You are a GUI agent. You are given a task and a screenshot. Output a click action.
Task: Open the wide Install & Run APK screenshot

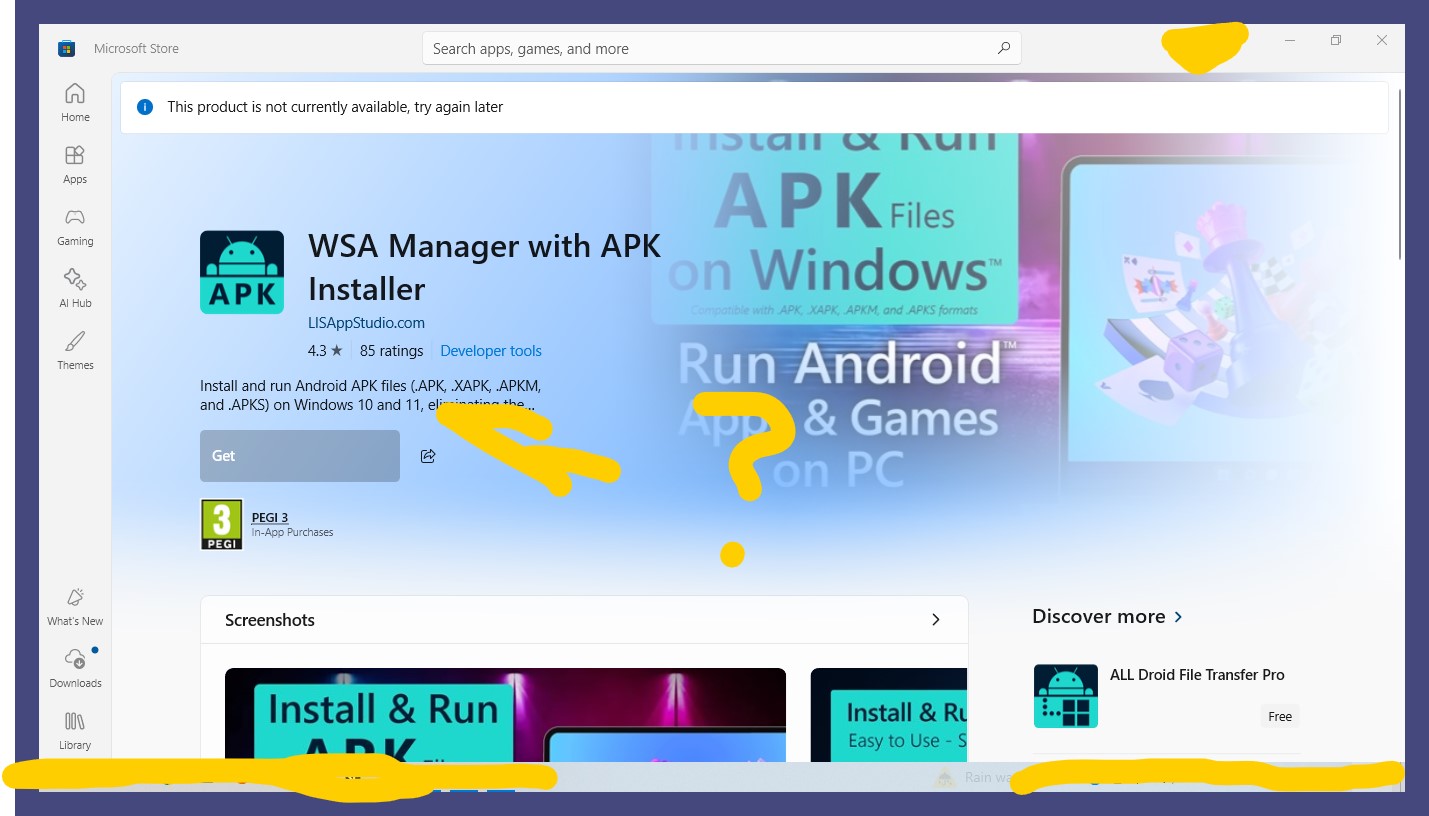[505, 715]
